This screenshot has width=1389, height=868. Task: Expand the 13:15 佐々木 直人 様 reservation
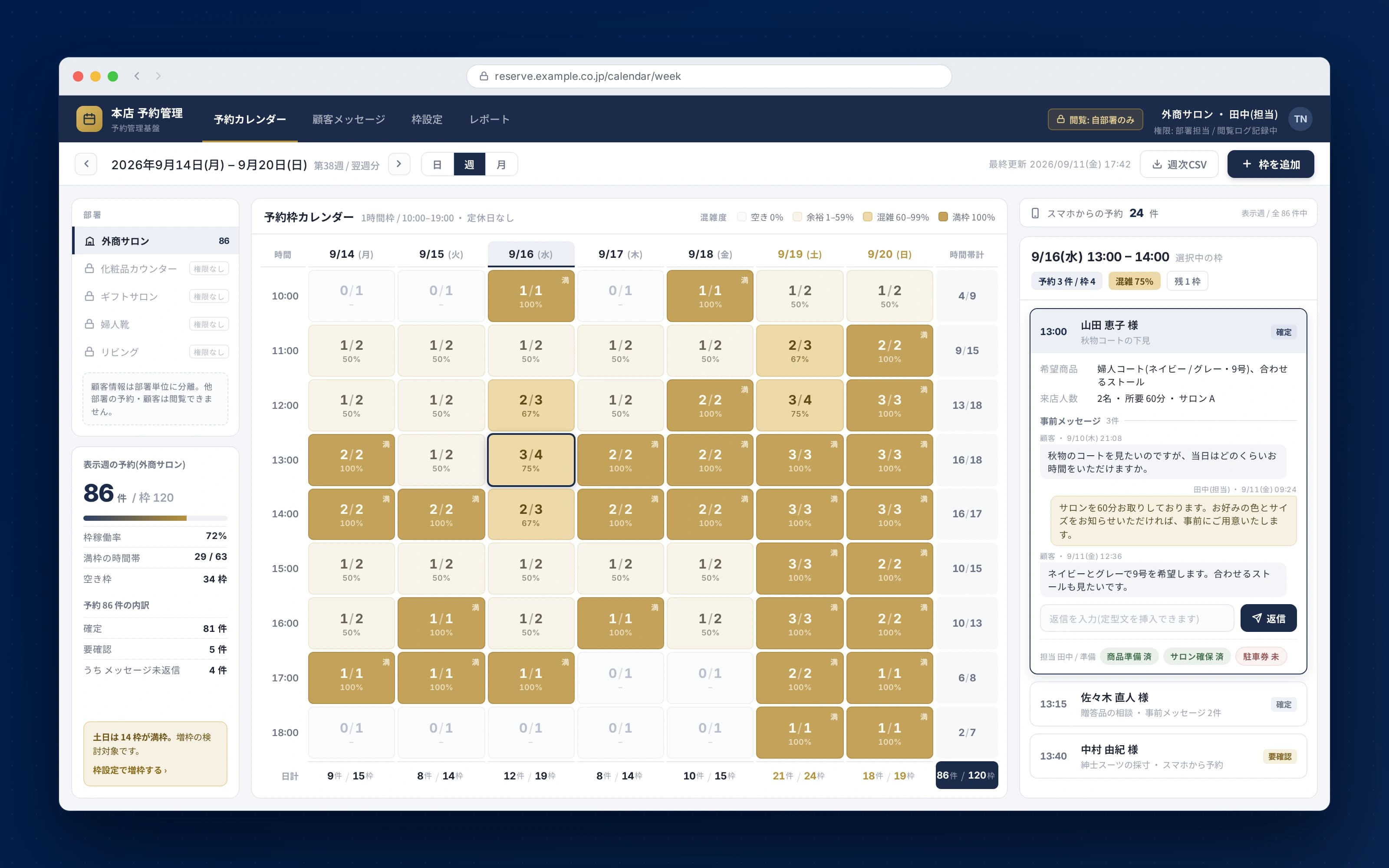tap(1168, 704)
